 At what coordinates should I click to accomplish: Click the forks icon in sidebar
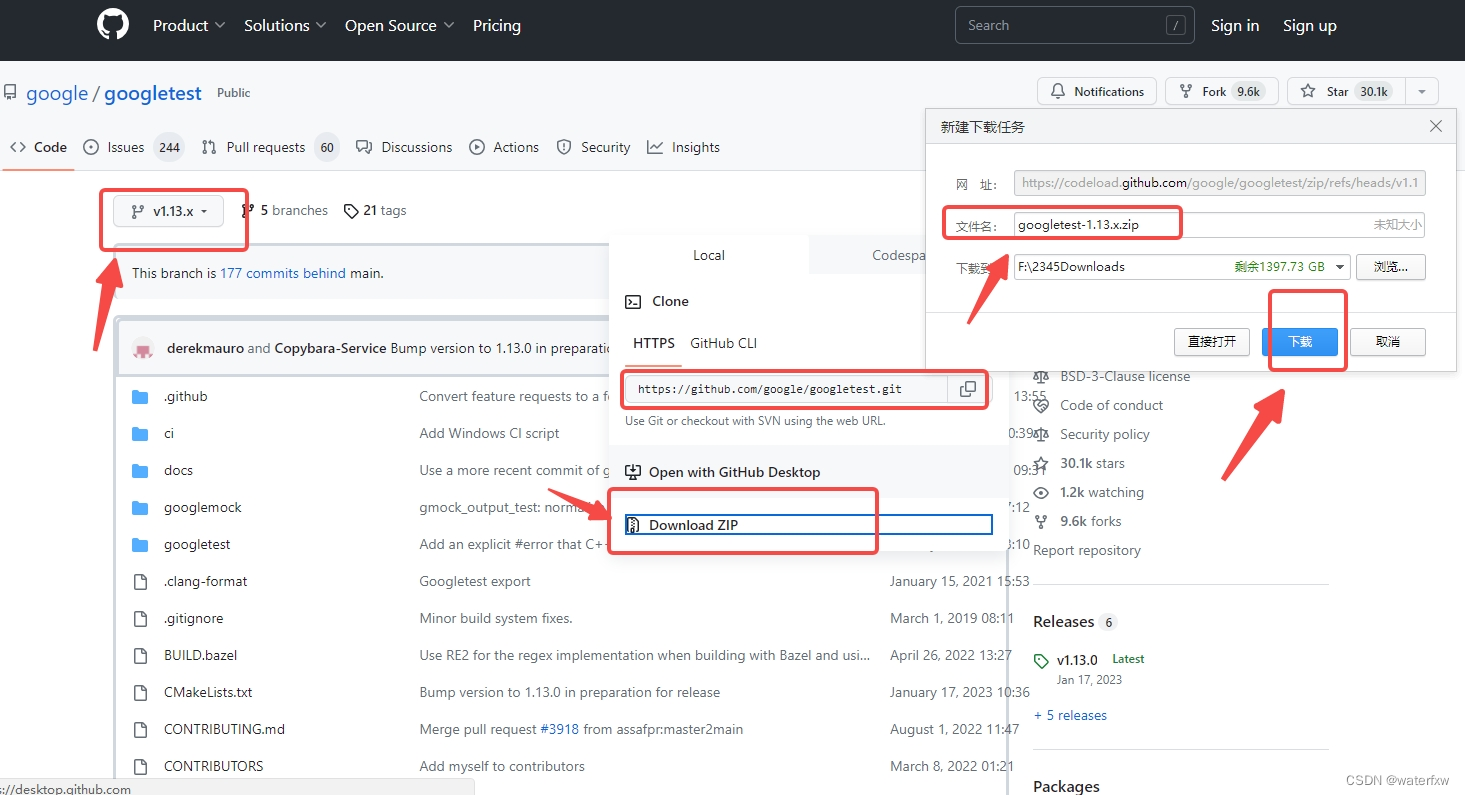click(x=1041, y=522)
